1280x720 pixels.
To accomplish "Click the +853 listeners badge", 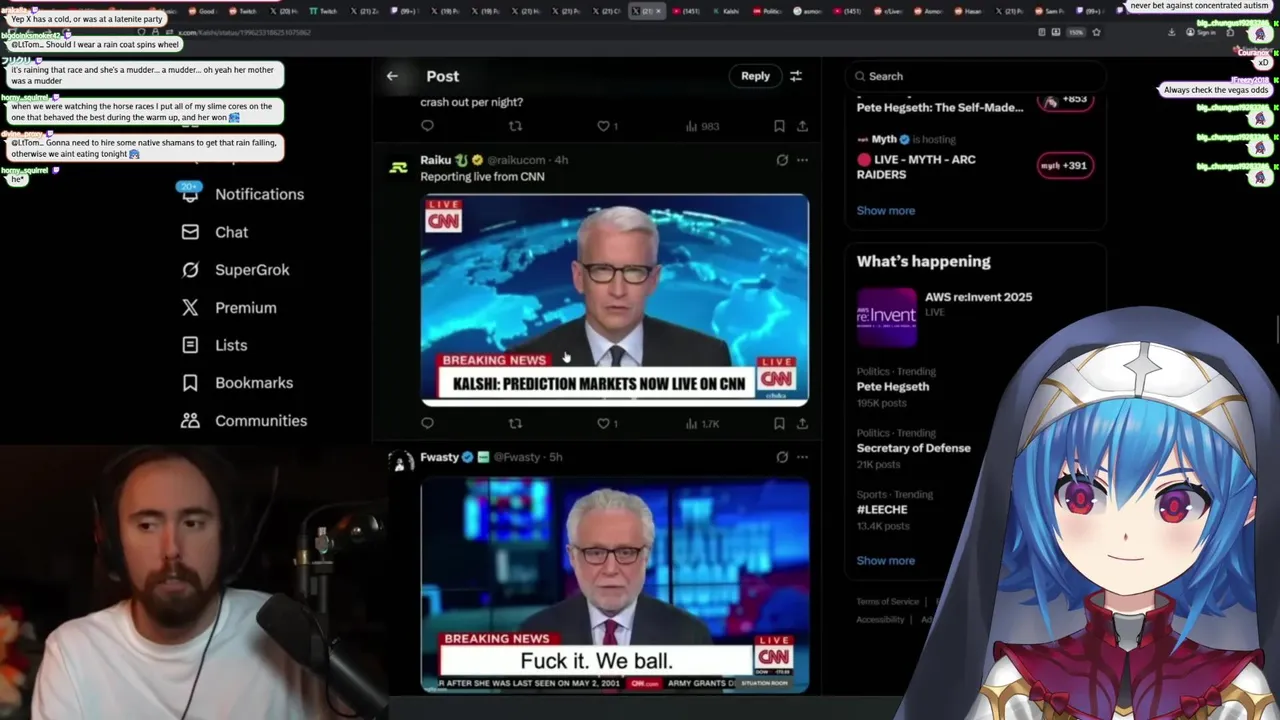I will [1065, 99].
